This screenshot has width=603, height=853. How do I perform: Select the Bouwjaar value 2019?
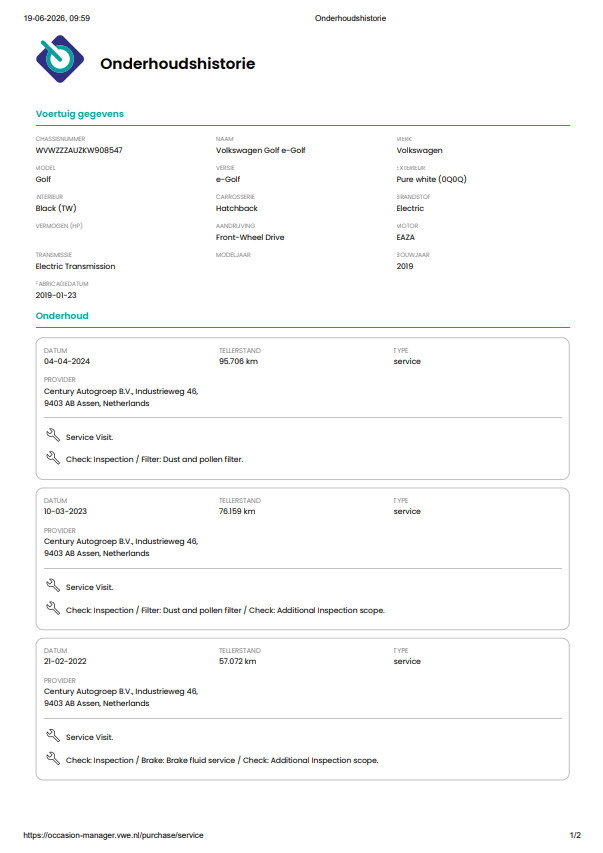[404, 266]
